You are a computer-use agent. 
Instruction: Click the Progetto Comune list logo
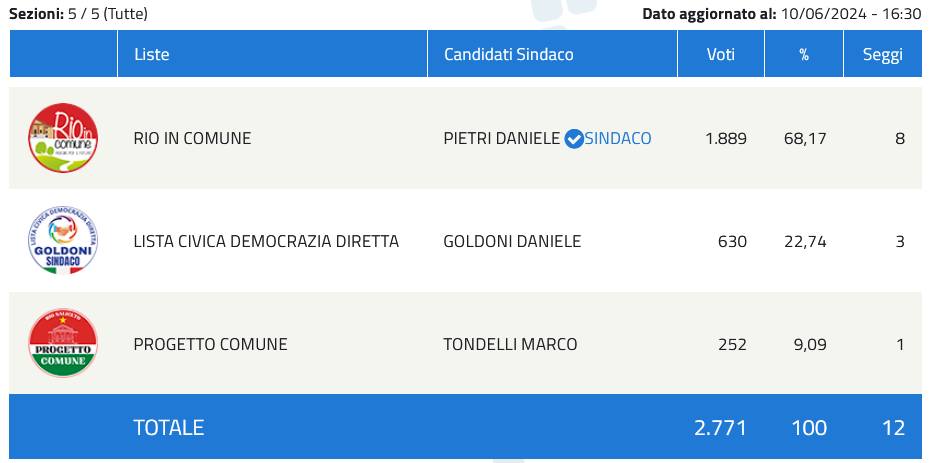63,344
